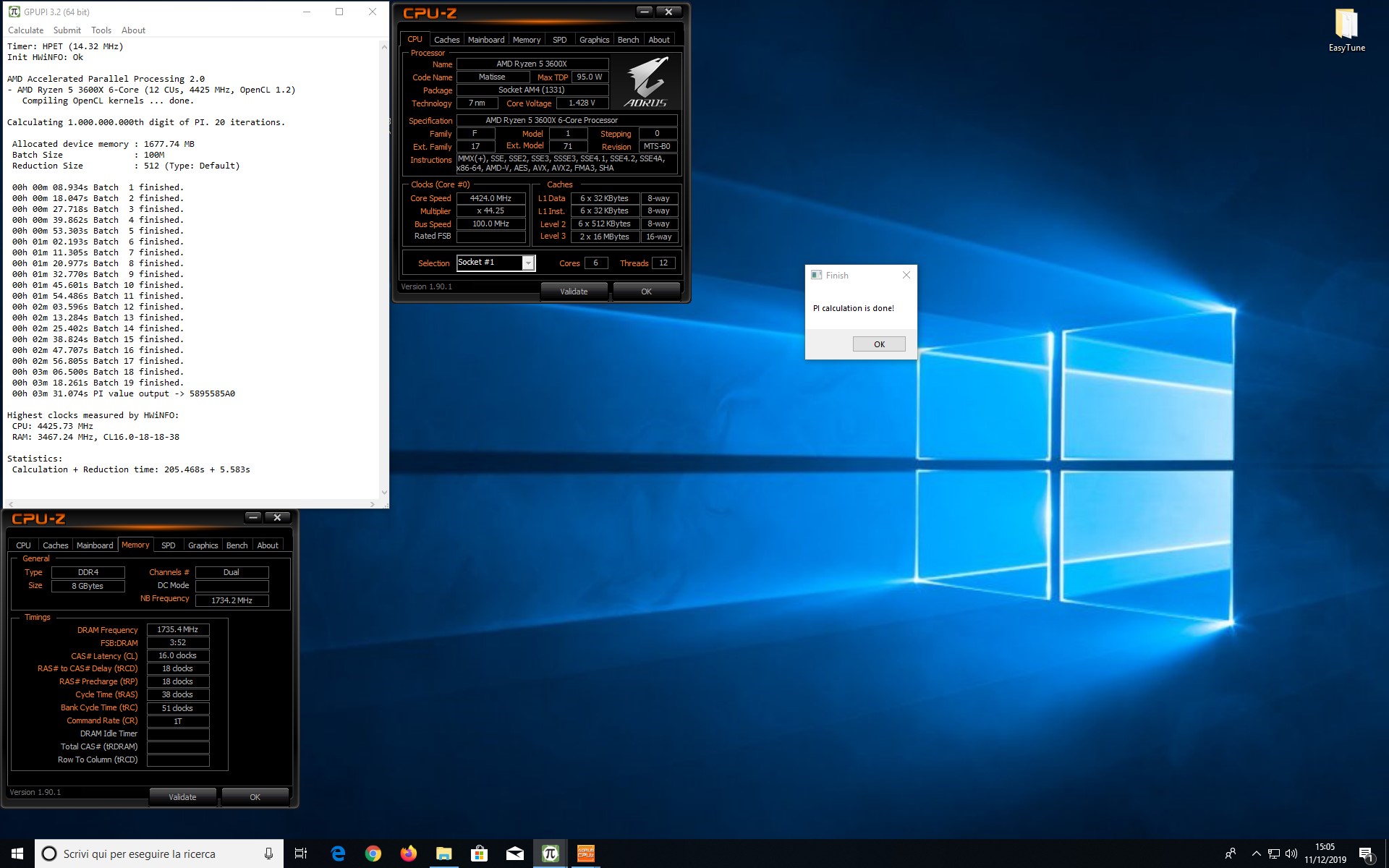
Task: Click the GPUPI vertical scrollbar down arrow
Action: pos(384,493)
